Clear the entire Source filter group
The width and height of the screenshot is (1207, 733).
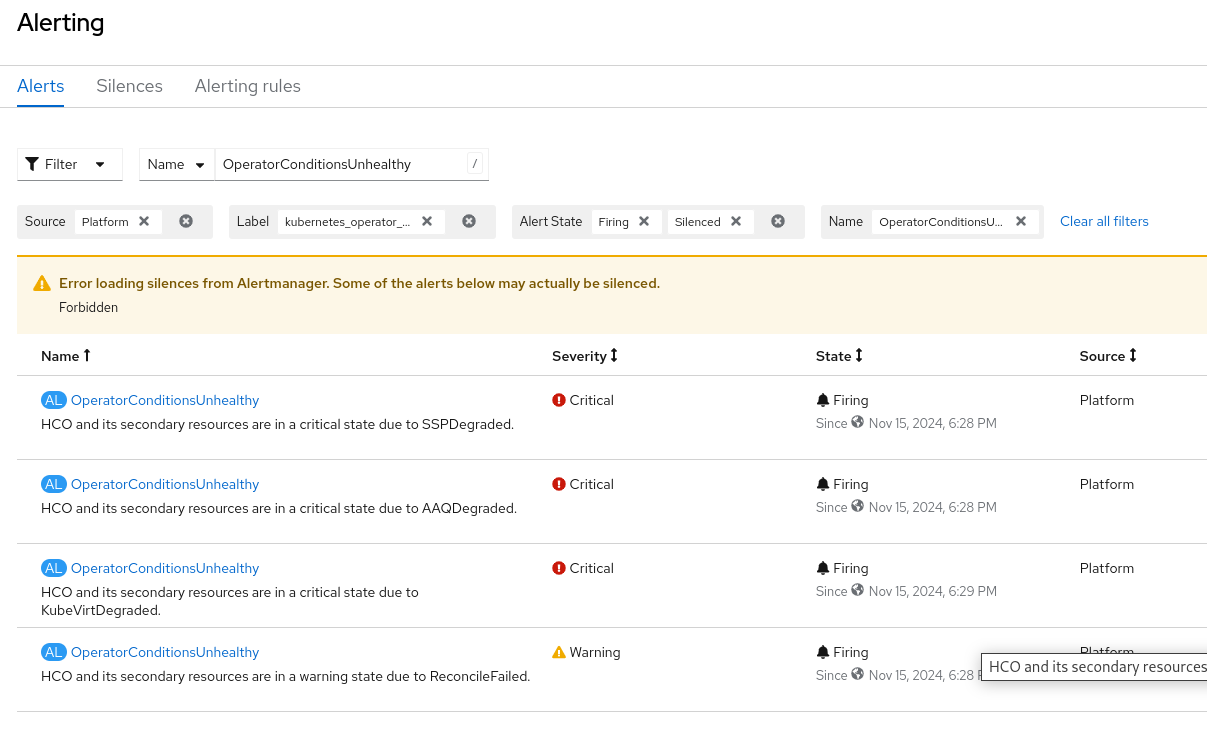[x=186, y=221]
